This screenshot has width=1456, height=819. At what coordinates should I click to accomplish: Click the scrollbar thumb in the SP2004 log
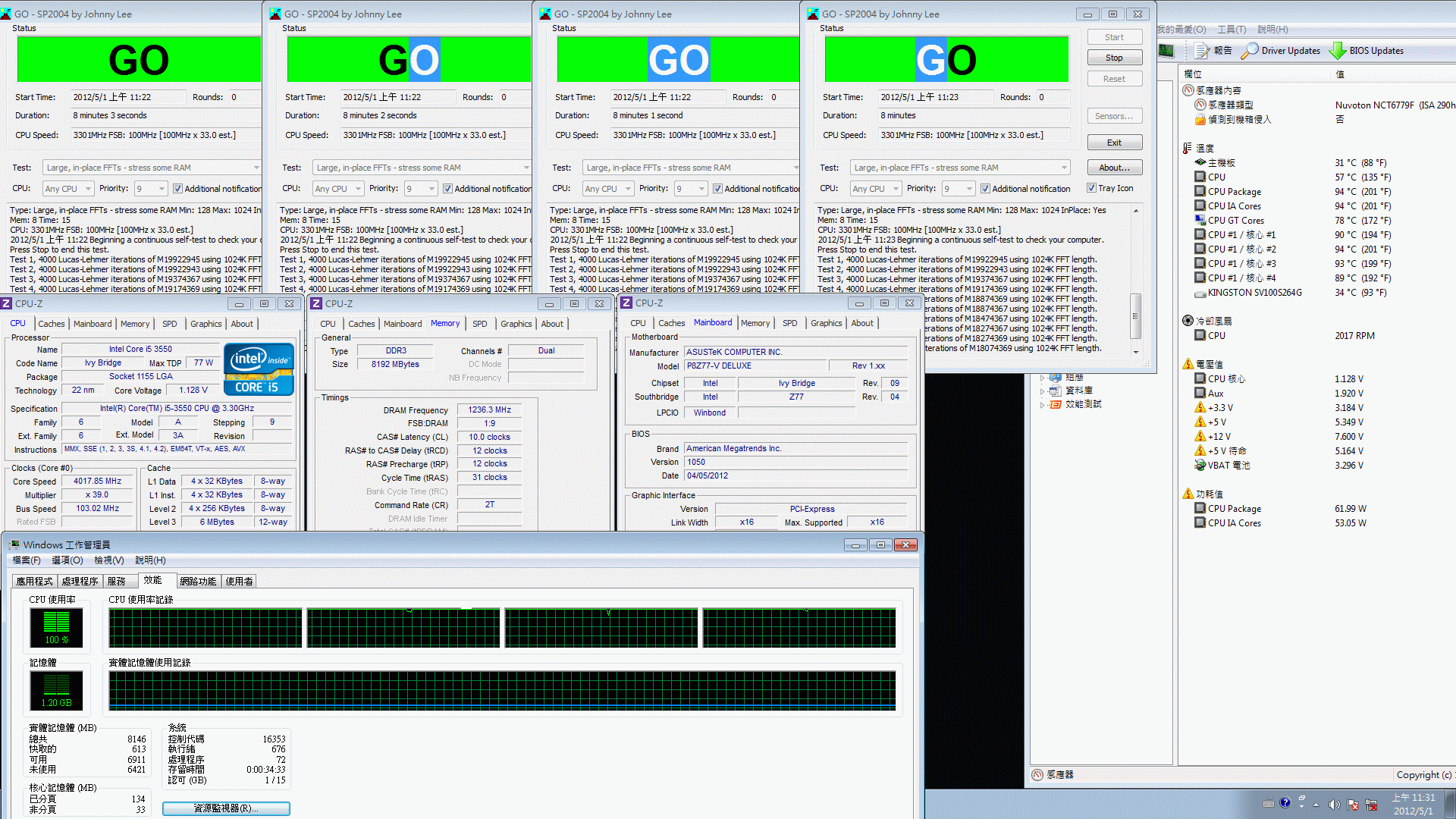(x=1135, y=316)
